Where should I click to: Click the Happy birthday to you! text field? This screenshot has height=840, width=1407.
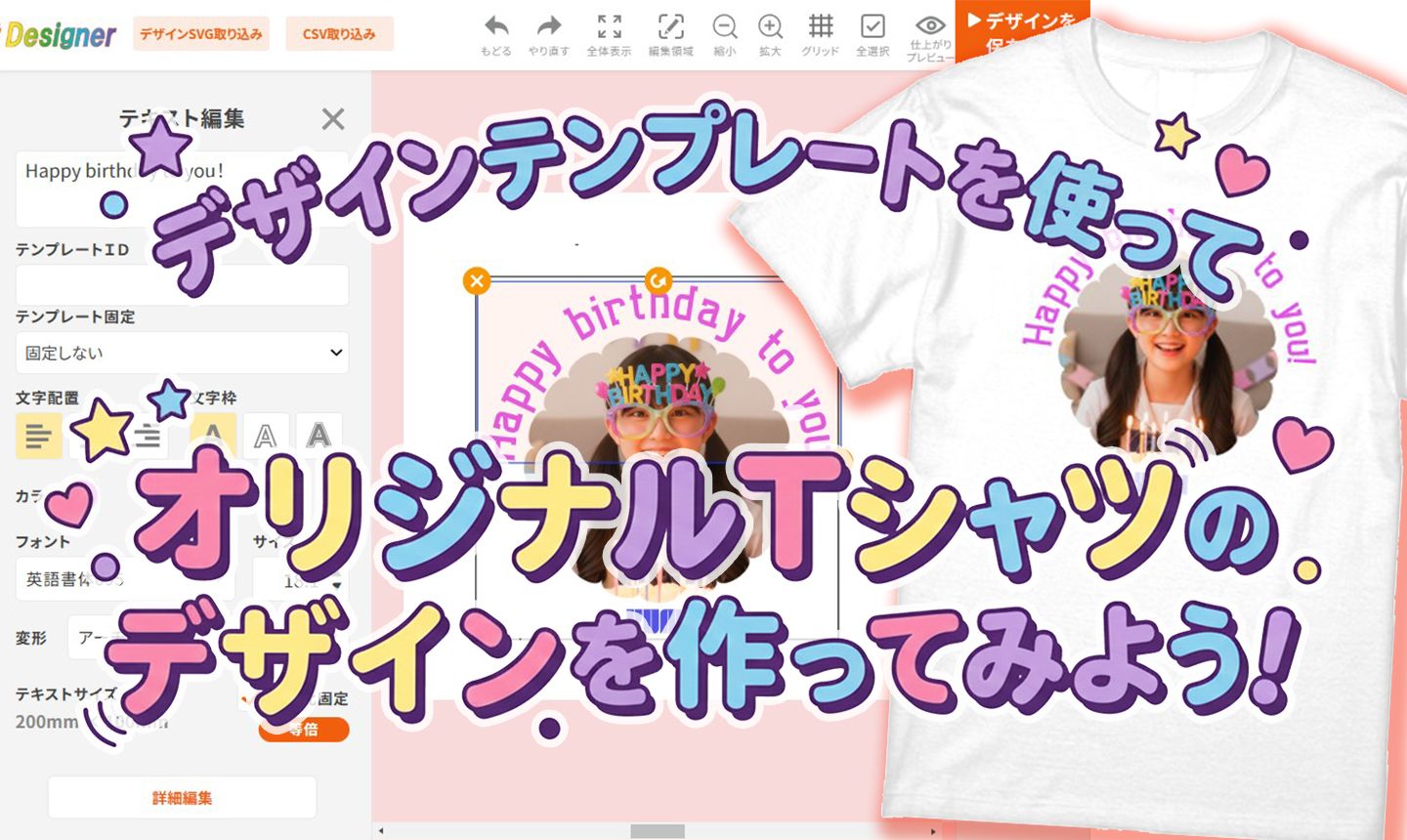click(181, 189)
